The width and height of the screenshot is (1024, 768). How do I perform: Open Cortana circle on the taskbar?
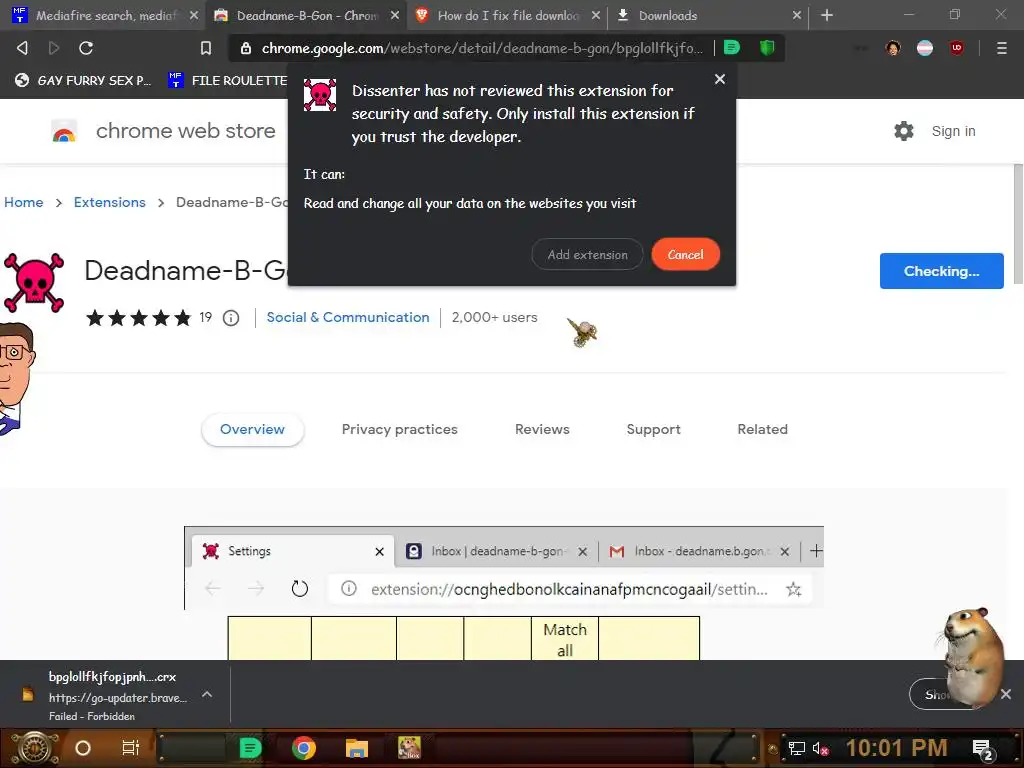[x=83, y=748]
